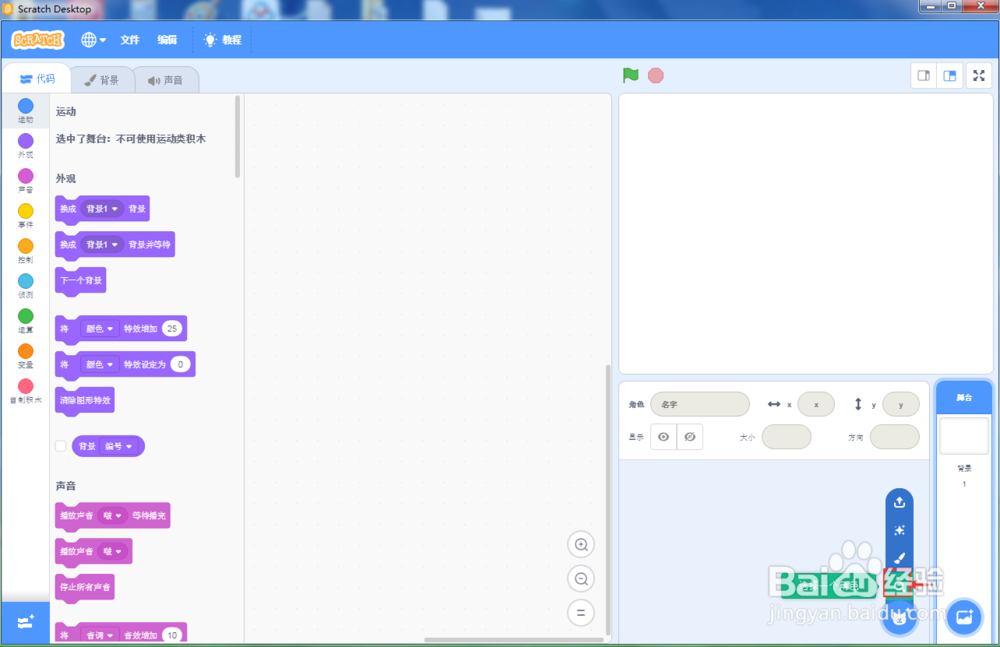Choose a backdrop with the stage panel icon
1000x647 pixels.
(963, 617)
